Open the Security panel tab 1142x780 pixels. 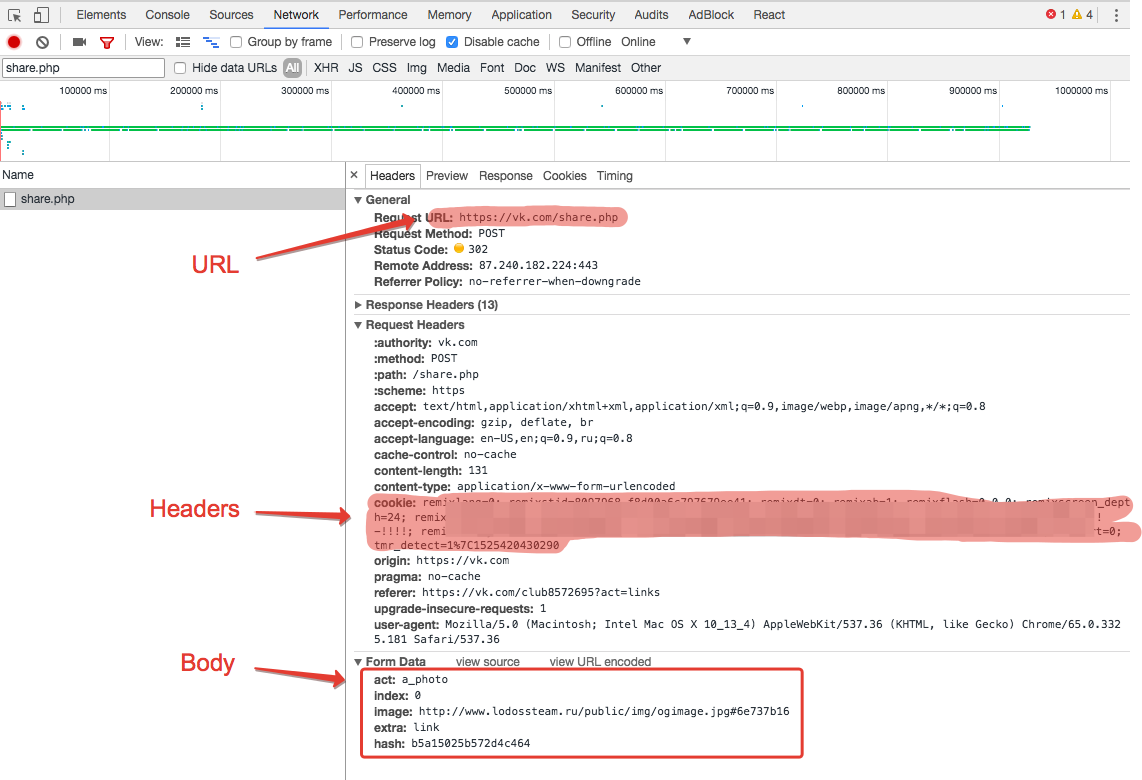[593, 15]
